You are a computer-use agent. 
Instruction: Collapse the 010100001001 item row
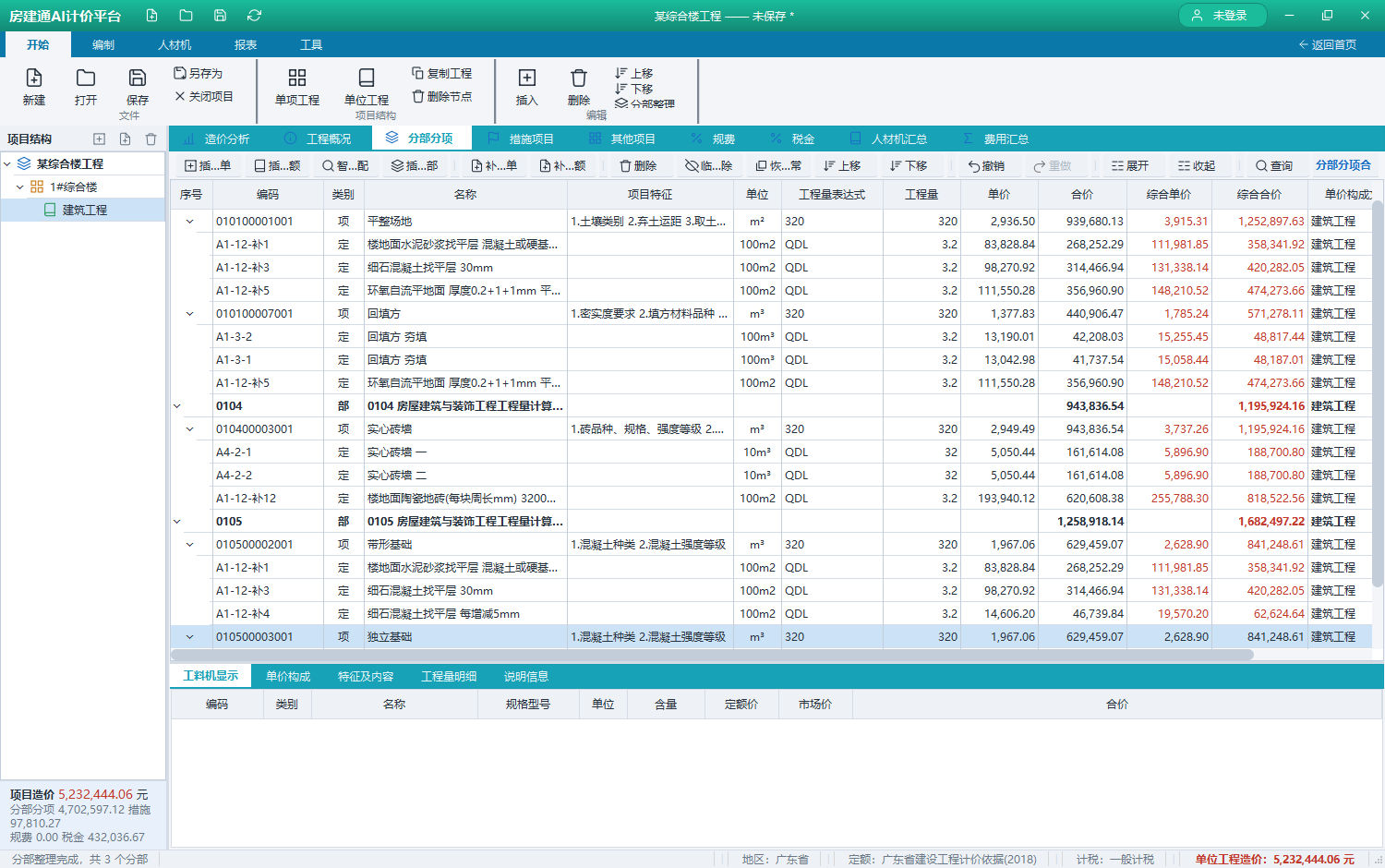tap(190, 222)
